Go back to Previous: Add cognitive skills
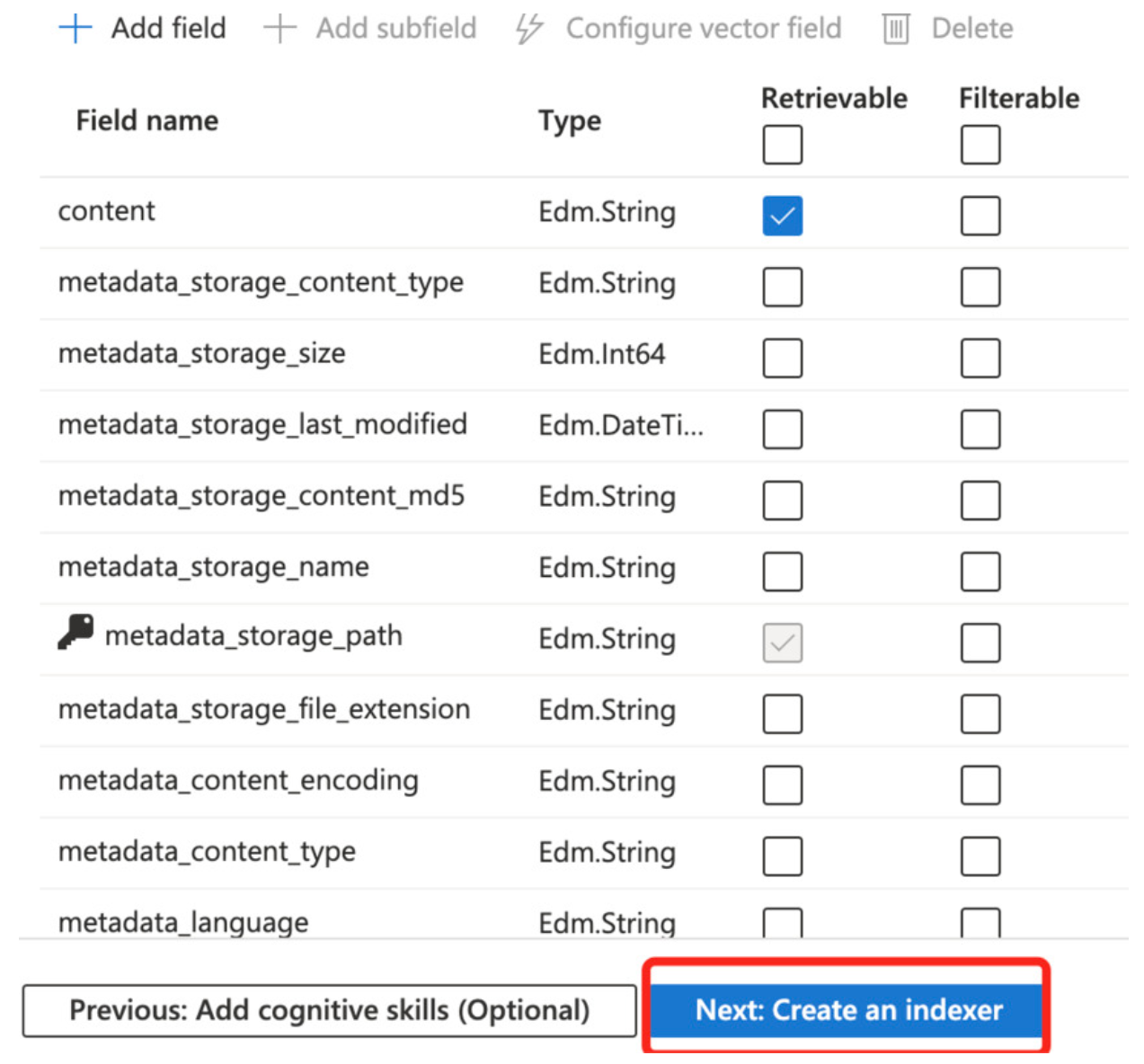This screenshot has height=1064, width=1144. tap(329, 1011)
